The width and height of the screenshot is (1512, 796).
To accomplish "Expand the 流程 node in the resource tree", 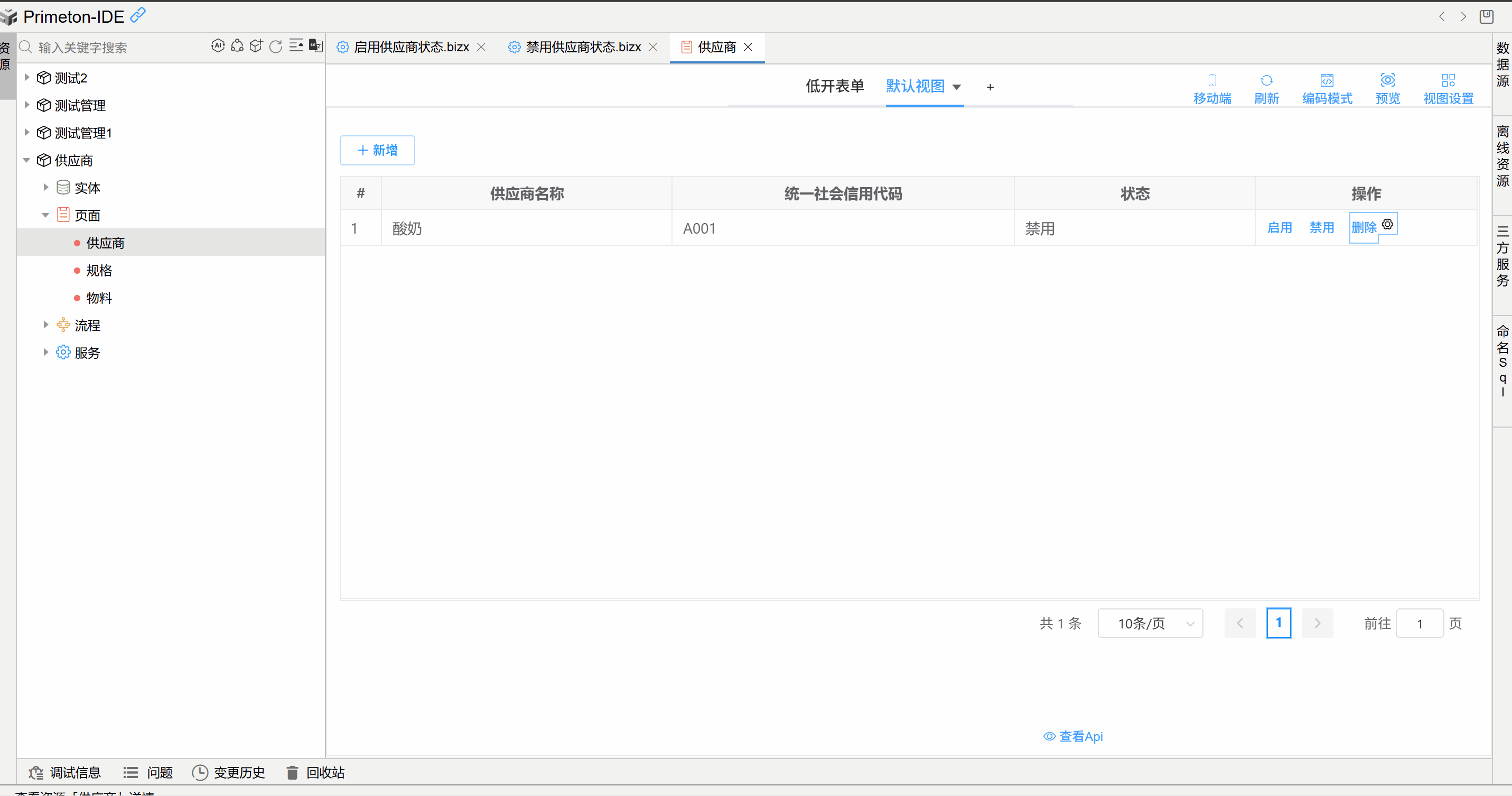I will click(x=46, y=325).
